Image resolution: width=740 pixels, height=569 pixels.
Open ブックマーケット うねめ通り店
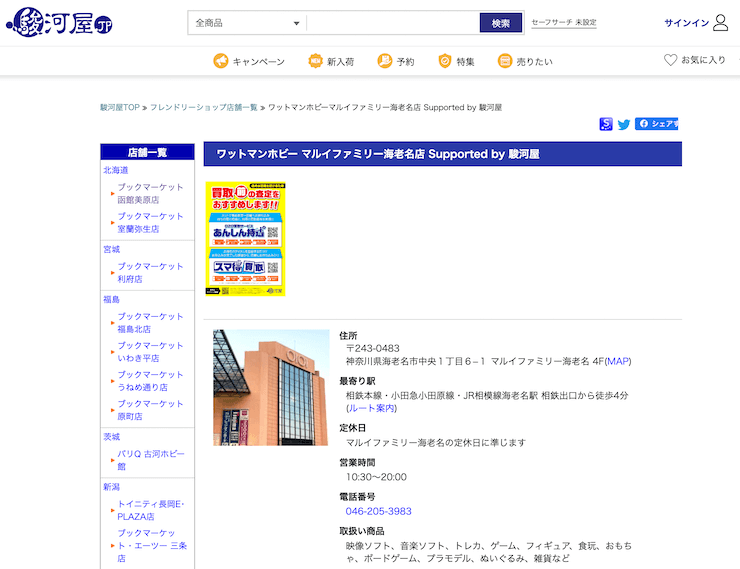click(x=150, y=381)
